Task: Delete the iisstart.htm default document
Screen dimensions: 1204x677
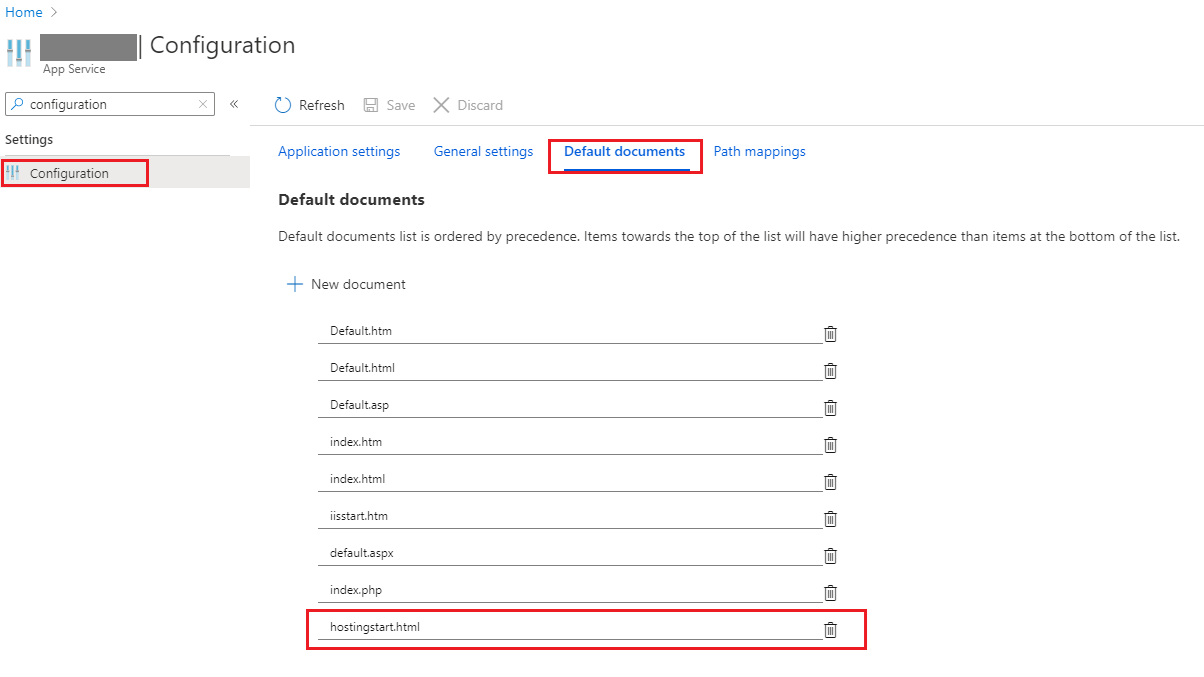Action: (x=830, y=519)
